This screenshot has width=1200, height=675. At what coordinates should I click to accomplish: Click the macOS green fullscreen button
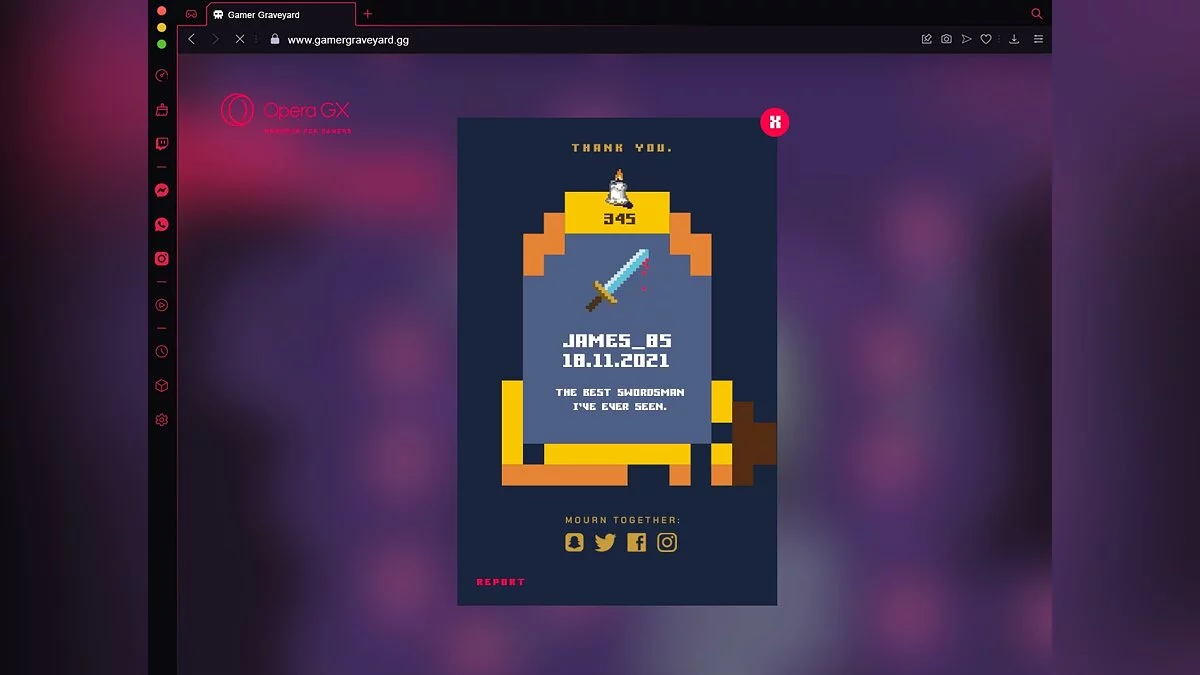(x=162, y=44)
